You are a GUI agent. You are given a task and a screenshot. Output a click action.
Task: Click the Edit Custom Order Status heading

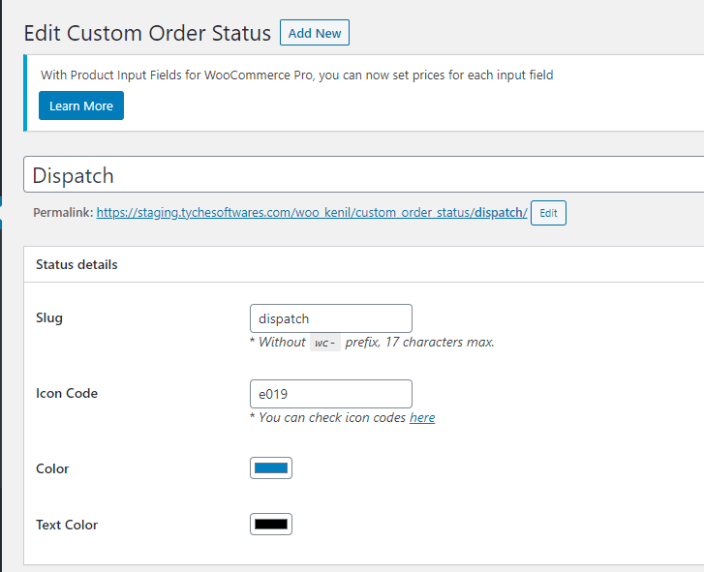[x=147, y=33]
